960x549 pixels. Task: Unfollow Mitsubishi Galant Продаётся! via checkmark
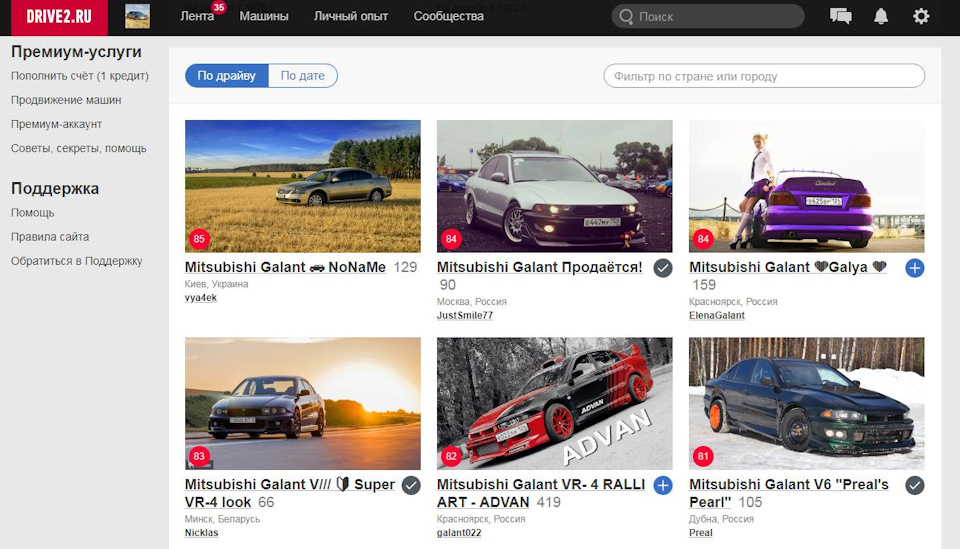pos(662,268)
